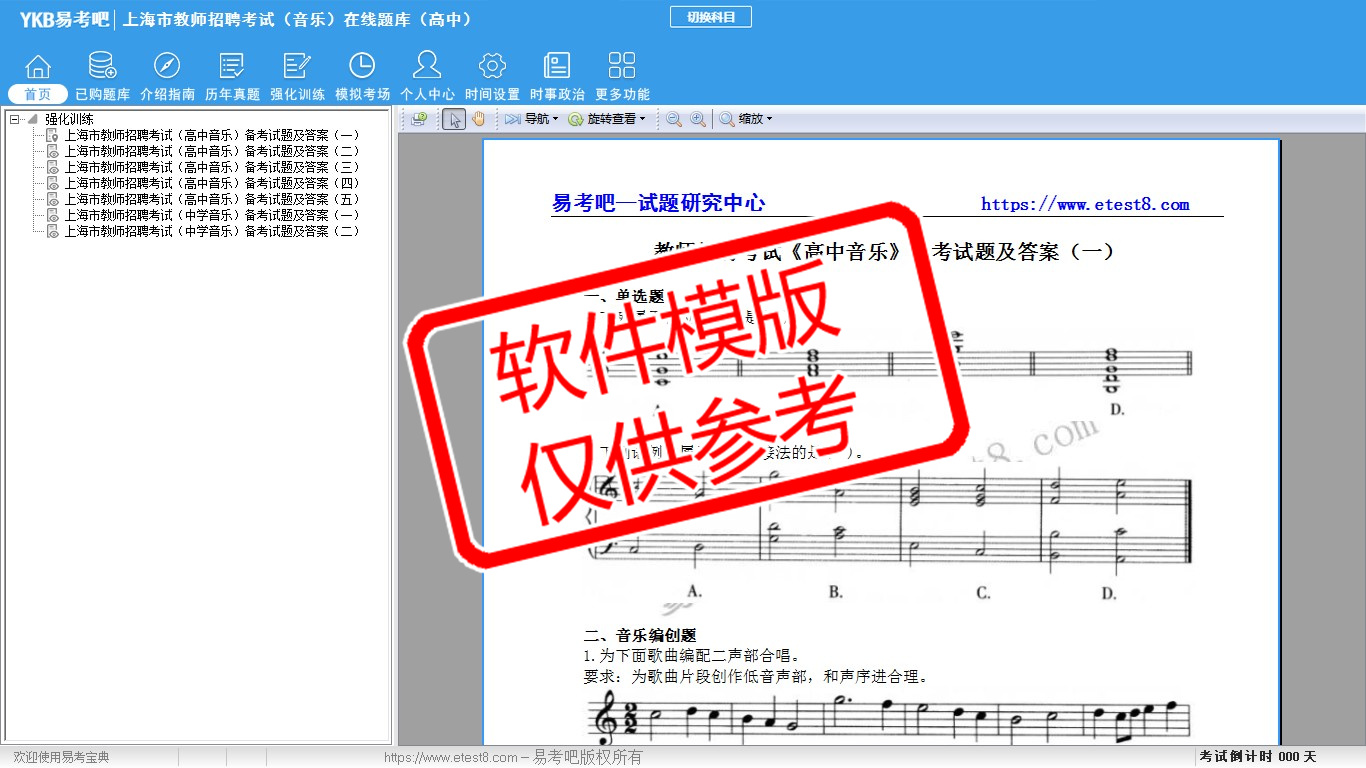Click status bar text 欢迎使用易考宝典
The width and height of the screenshot is (1366, 768).
point(61,757)
